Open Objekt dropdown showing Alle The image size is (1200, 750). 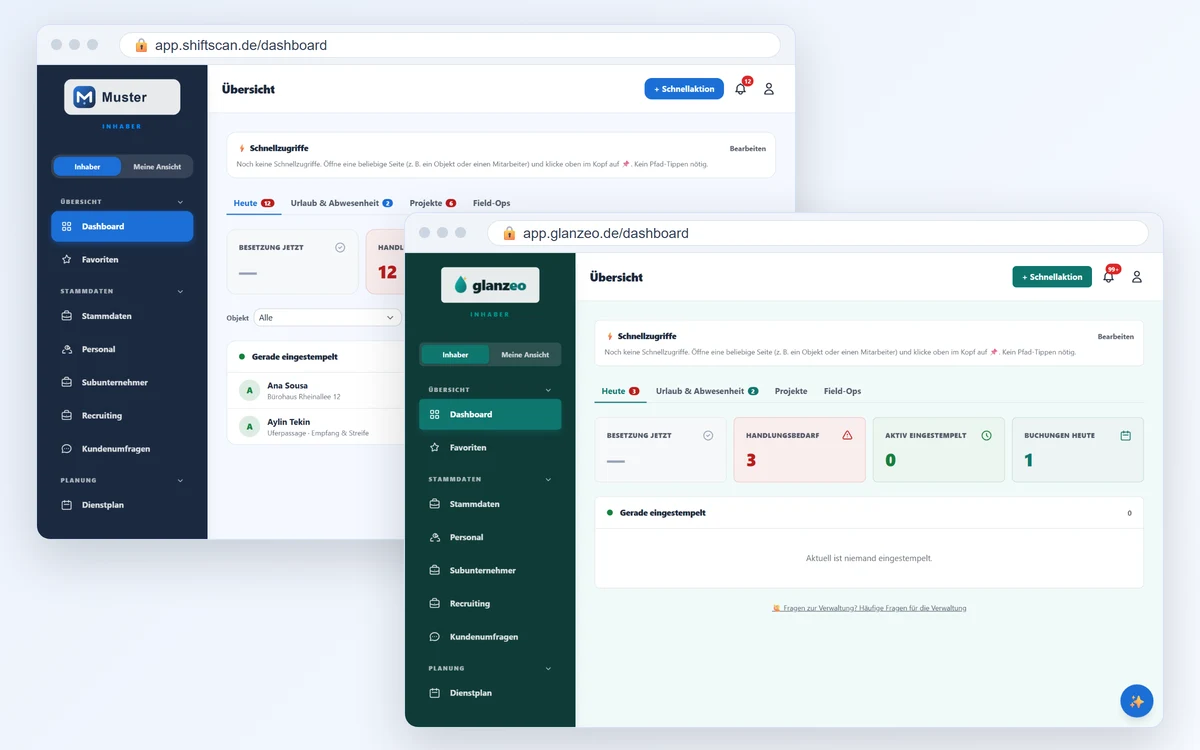tap(327, 317)
